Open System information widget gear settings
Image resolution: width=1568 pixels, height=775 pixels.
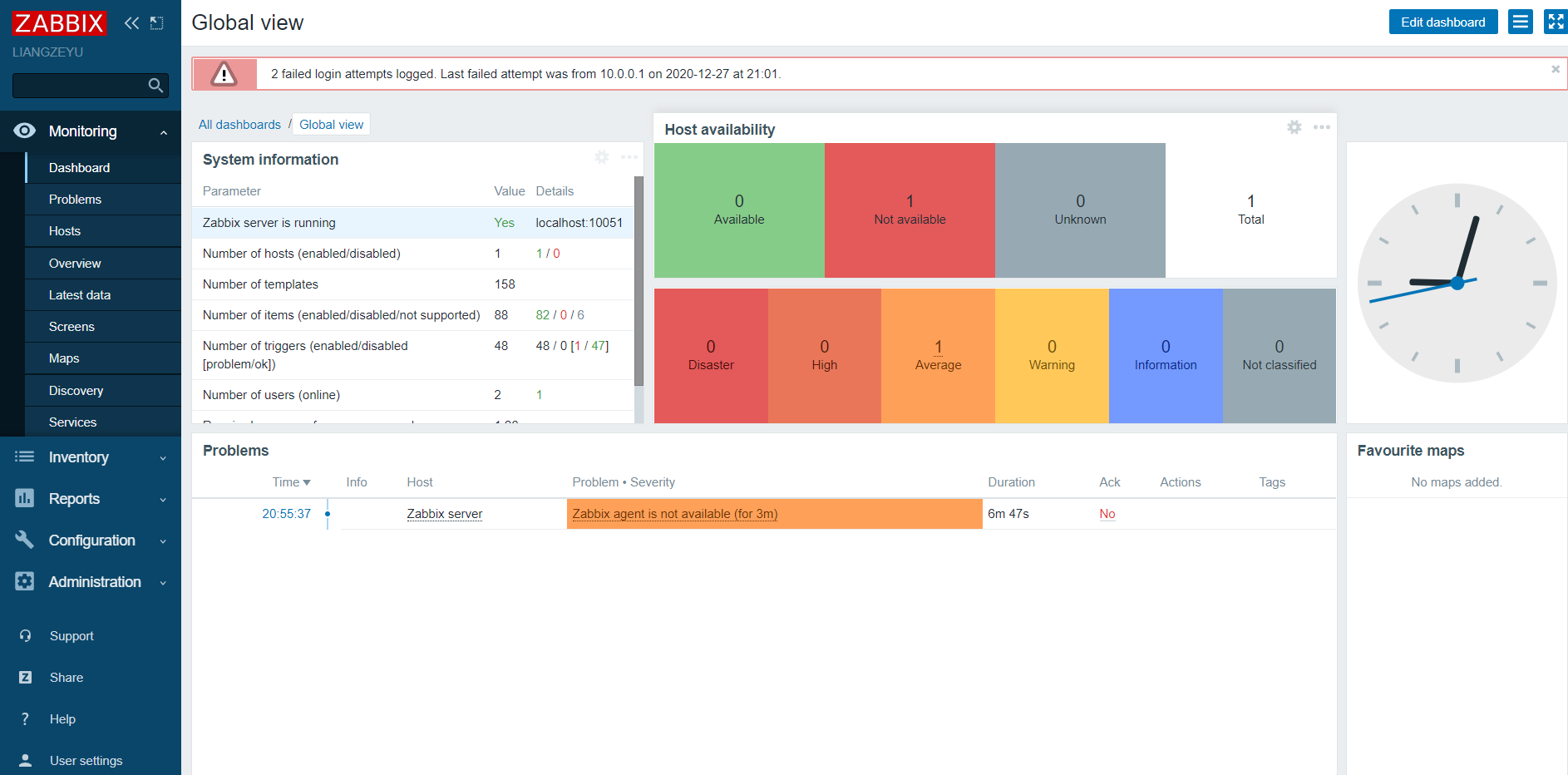point(602,157)
